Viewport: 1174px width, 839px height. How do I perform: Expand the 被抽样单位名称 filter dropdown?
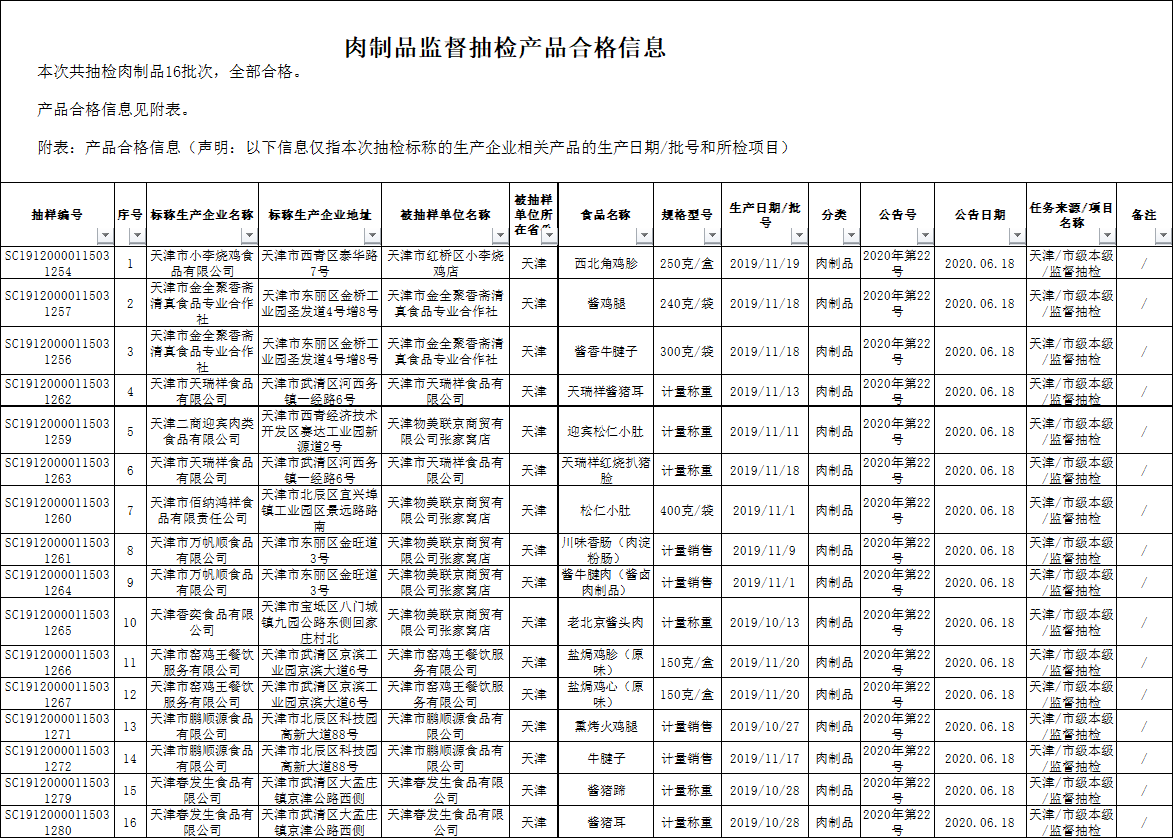(x=499, y=236)
